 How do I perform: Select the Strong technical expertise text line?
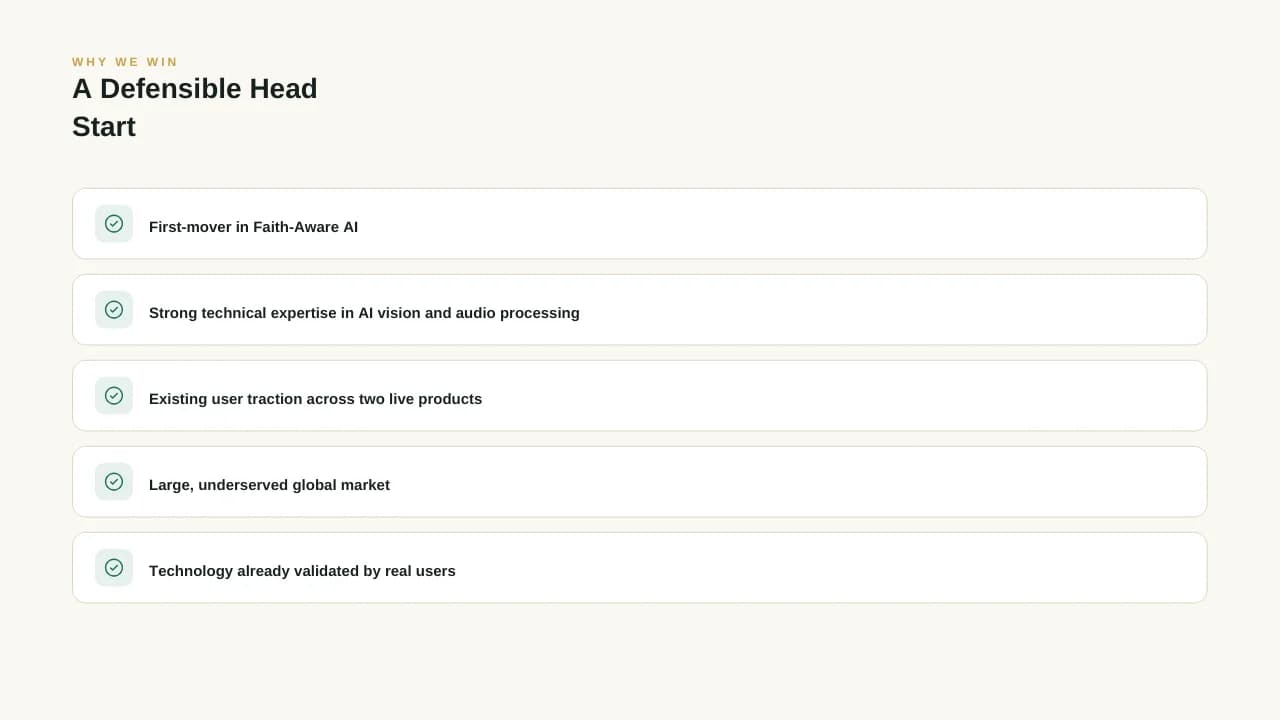click(x=364, y=313)
